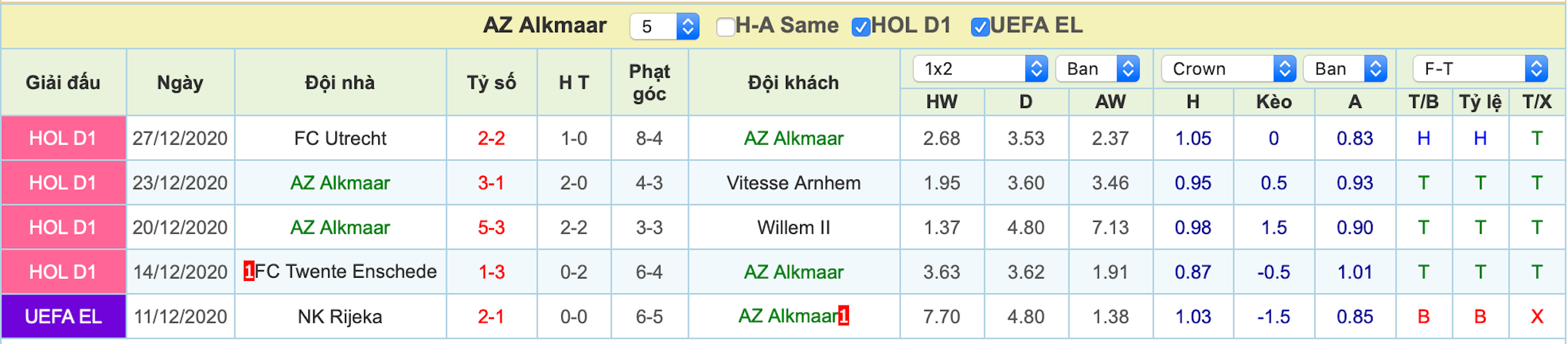Viewport: 1568px width, 344px height.
Task: Uncheck the HOL D1 filter checkbox
Action: pyautogui.click(x=861, y=27)
